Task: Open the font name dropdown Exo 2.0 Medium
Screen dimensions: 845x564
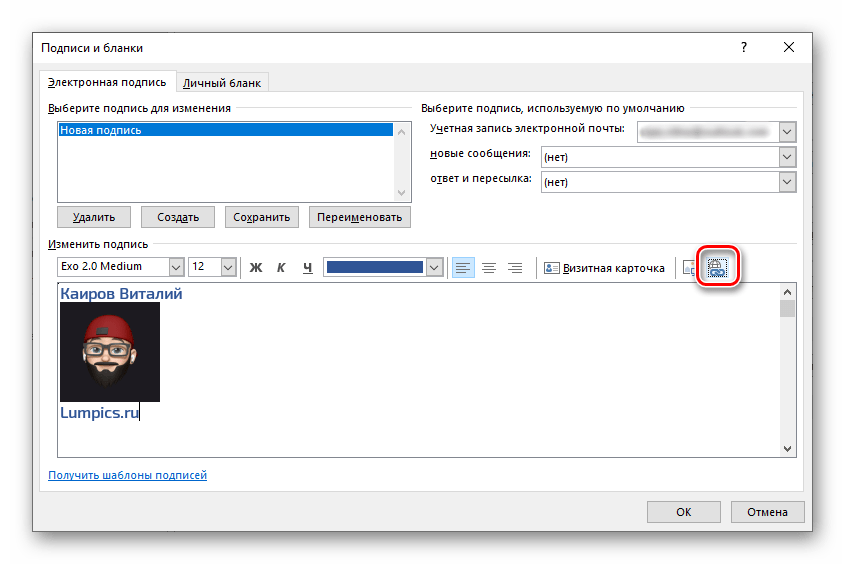Action: click(176, 267)
